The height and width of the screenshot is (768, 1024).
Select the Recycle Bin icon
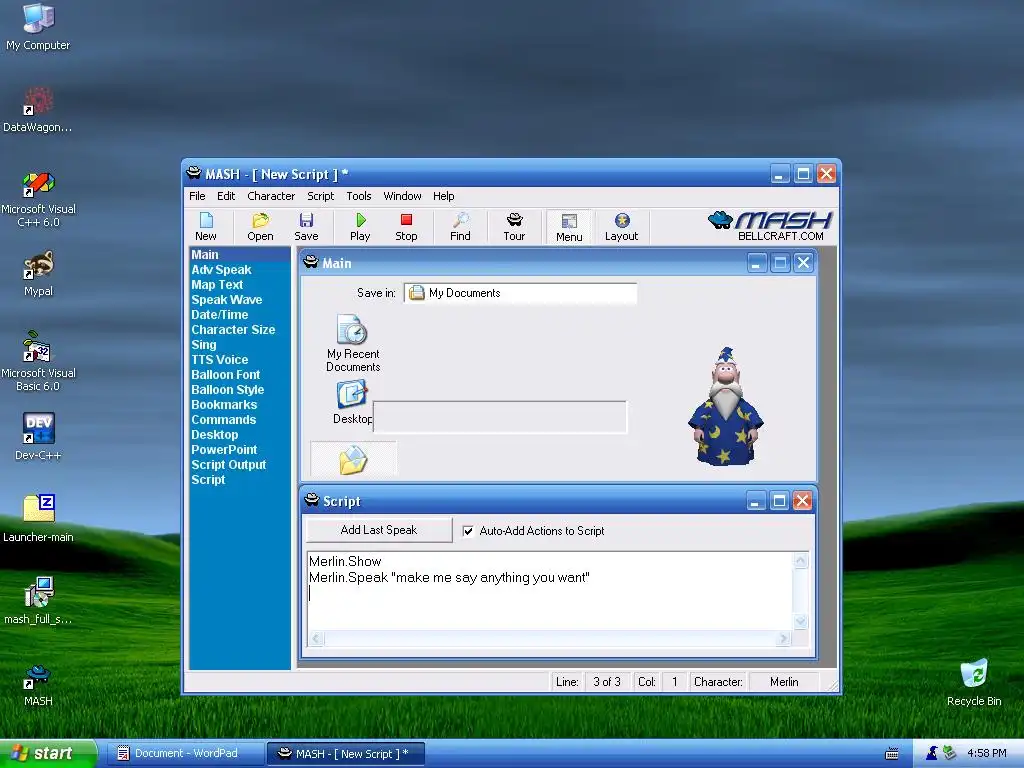tap(974, 682)
